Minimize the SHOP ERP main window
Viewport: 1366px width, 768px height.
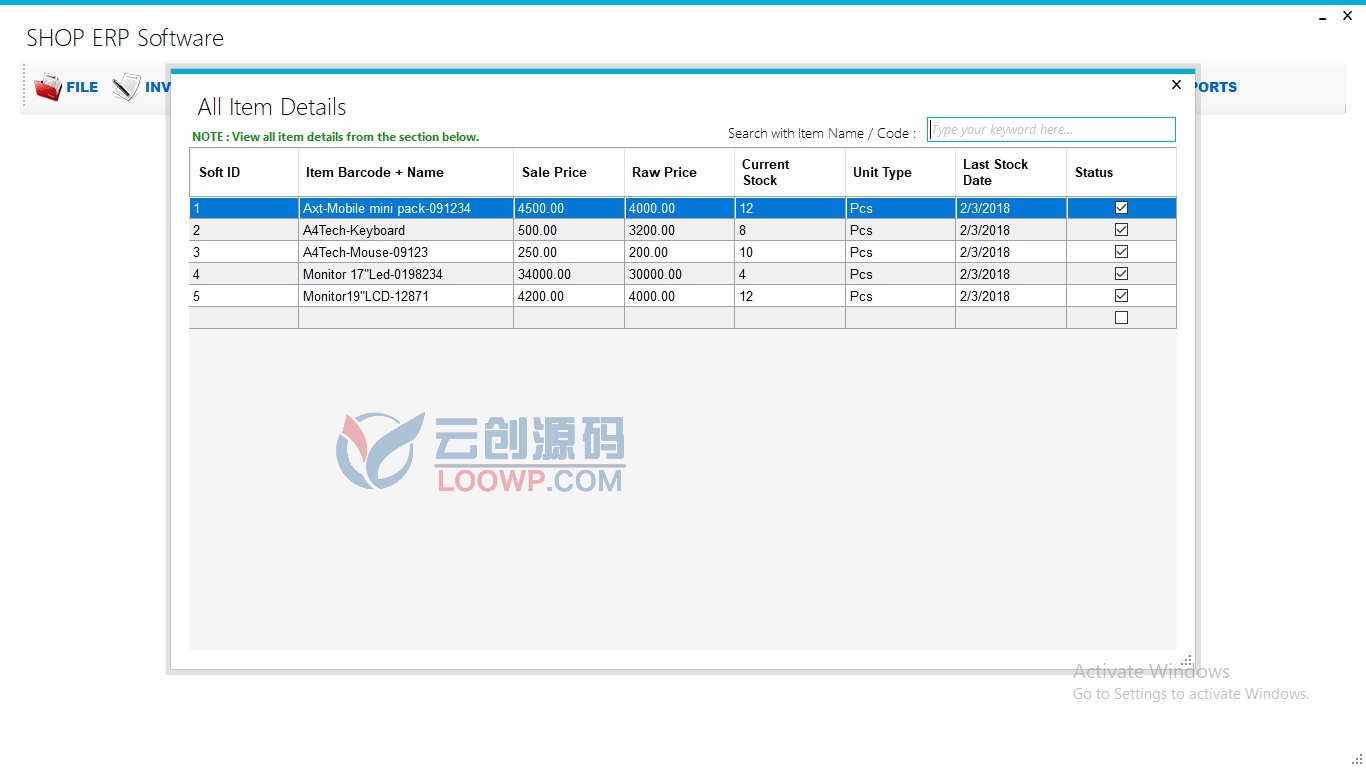(x=1322, y=17)
